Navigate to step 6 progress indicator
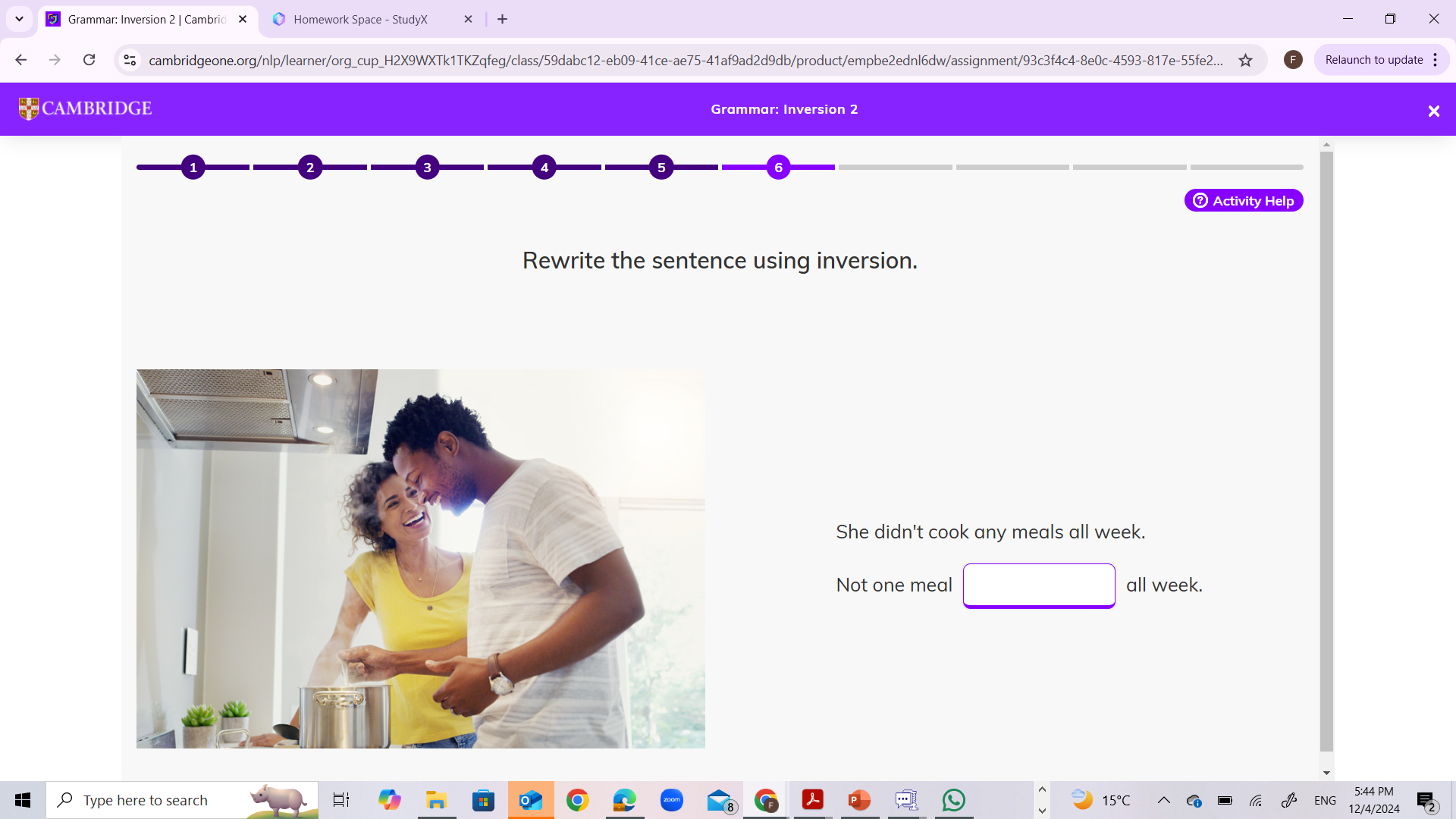 778,167
